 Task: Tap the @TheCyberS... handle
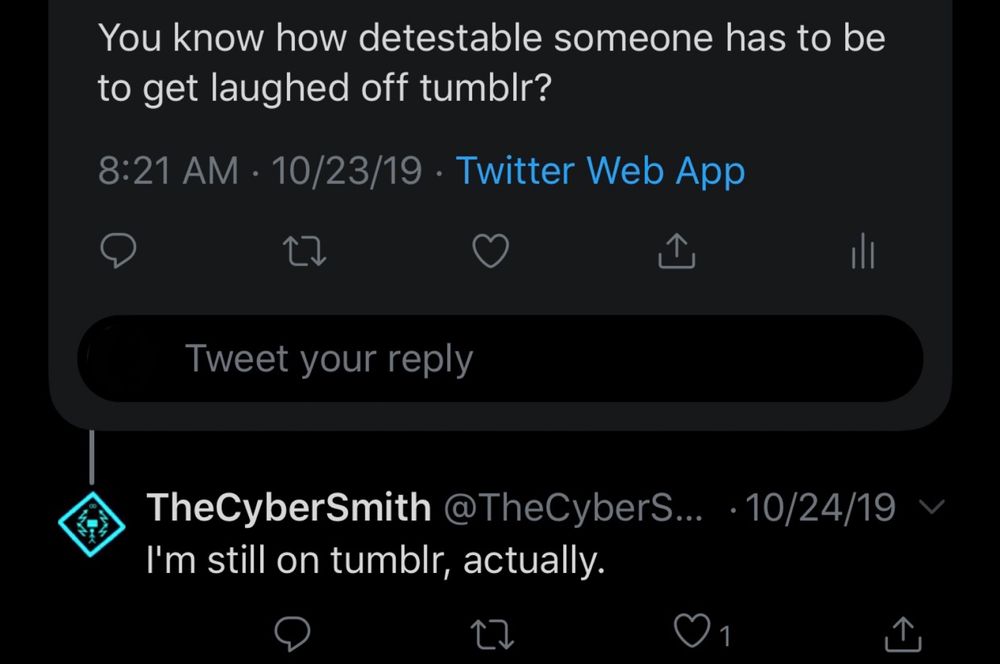[572, 508]
